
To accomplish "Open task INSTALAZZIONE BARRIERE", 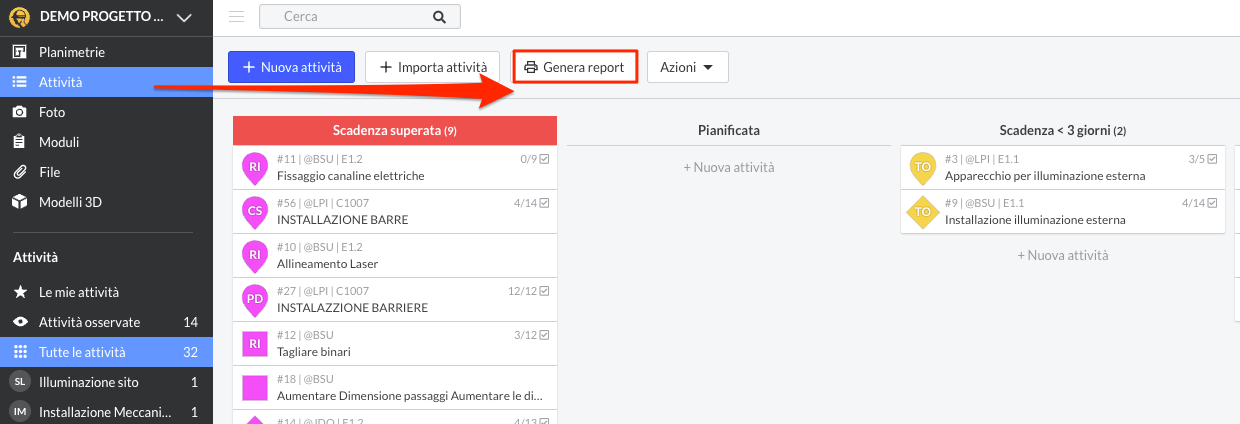I will (395, 300).
